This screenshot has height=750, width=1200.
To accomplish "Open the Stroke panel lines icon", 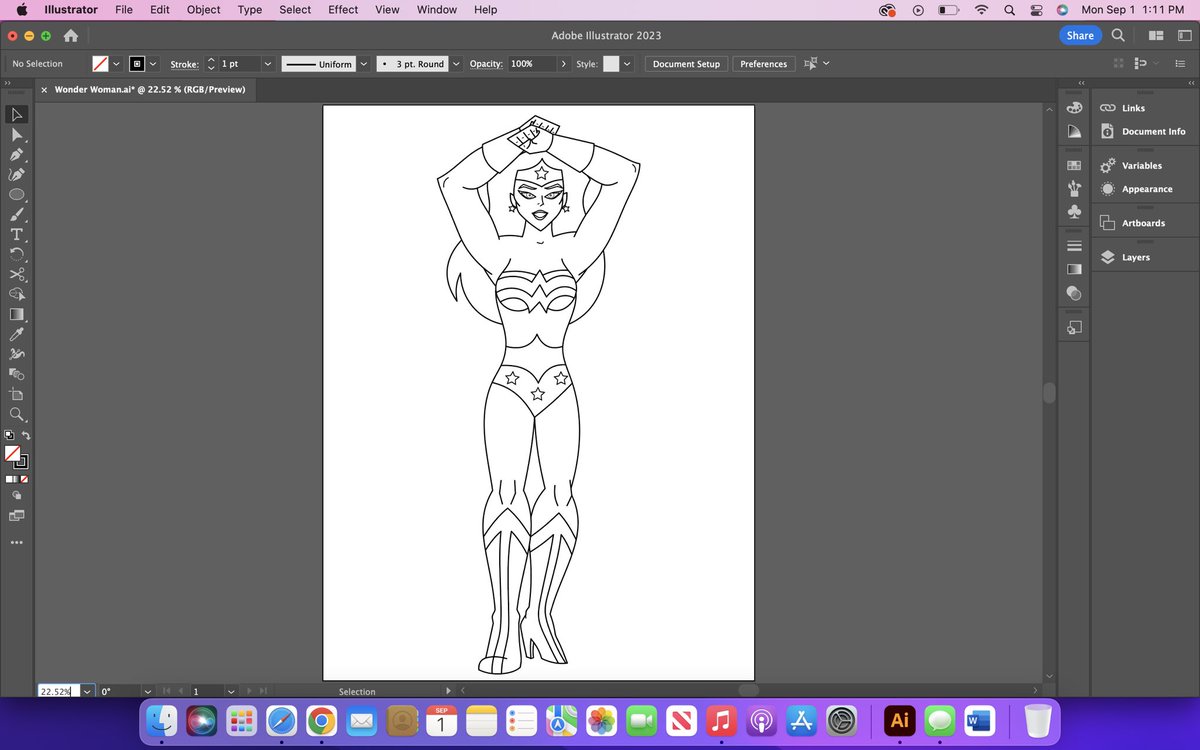I will [1075, 246].
